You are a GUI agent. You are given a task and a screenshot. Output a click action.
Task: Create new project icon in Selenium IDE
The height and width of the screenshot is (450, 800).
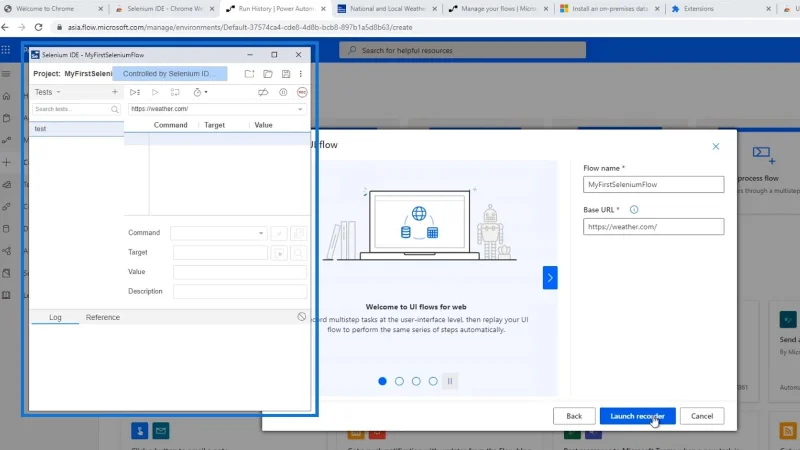click(249, 74)
